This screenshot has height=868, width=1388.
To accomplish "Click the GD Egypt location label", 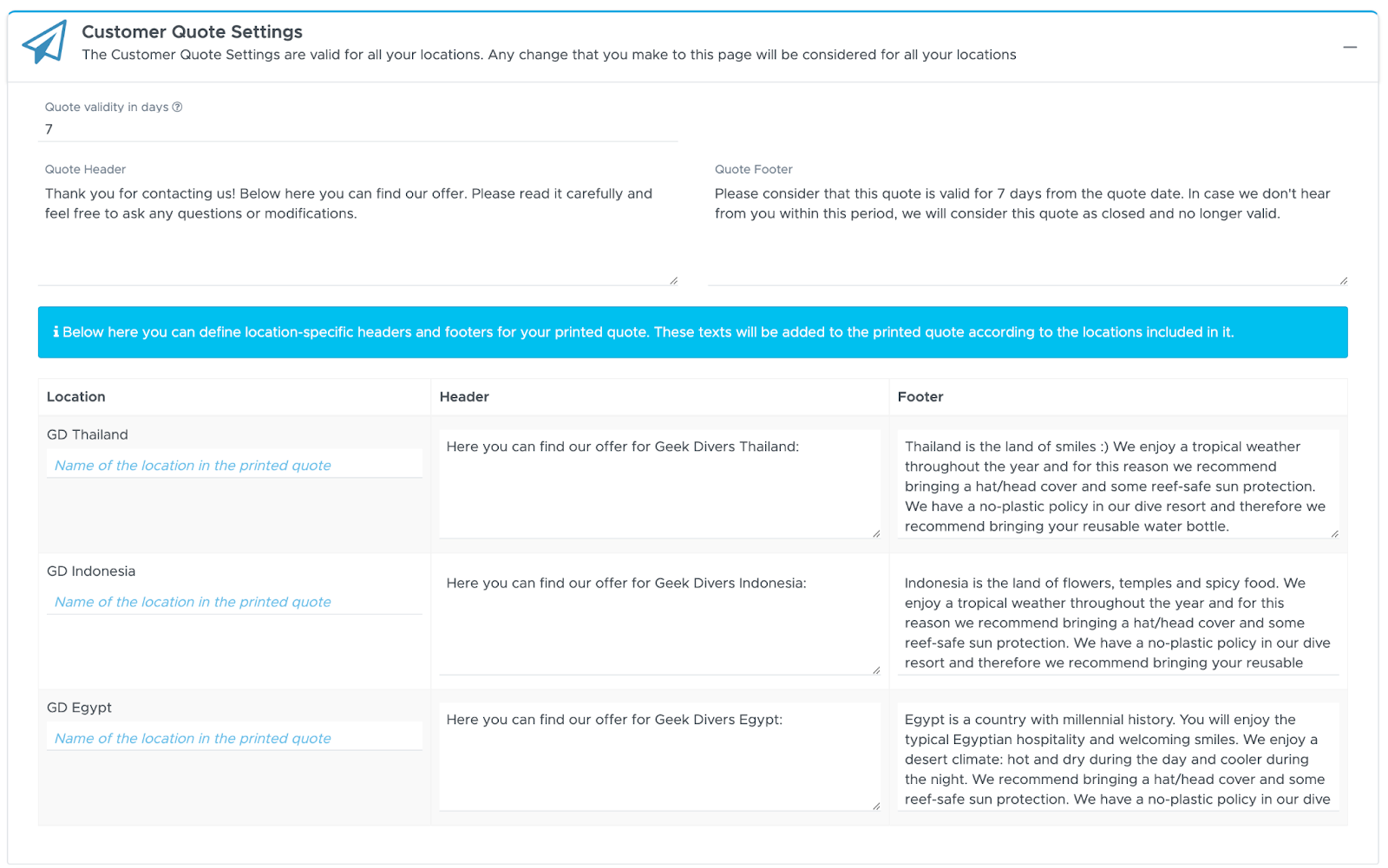I will tap(79, 708).
